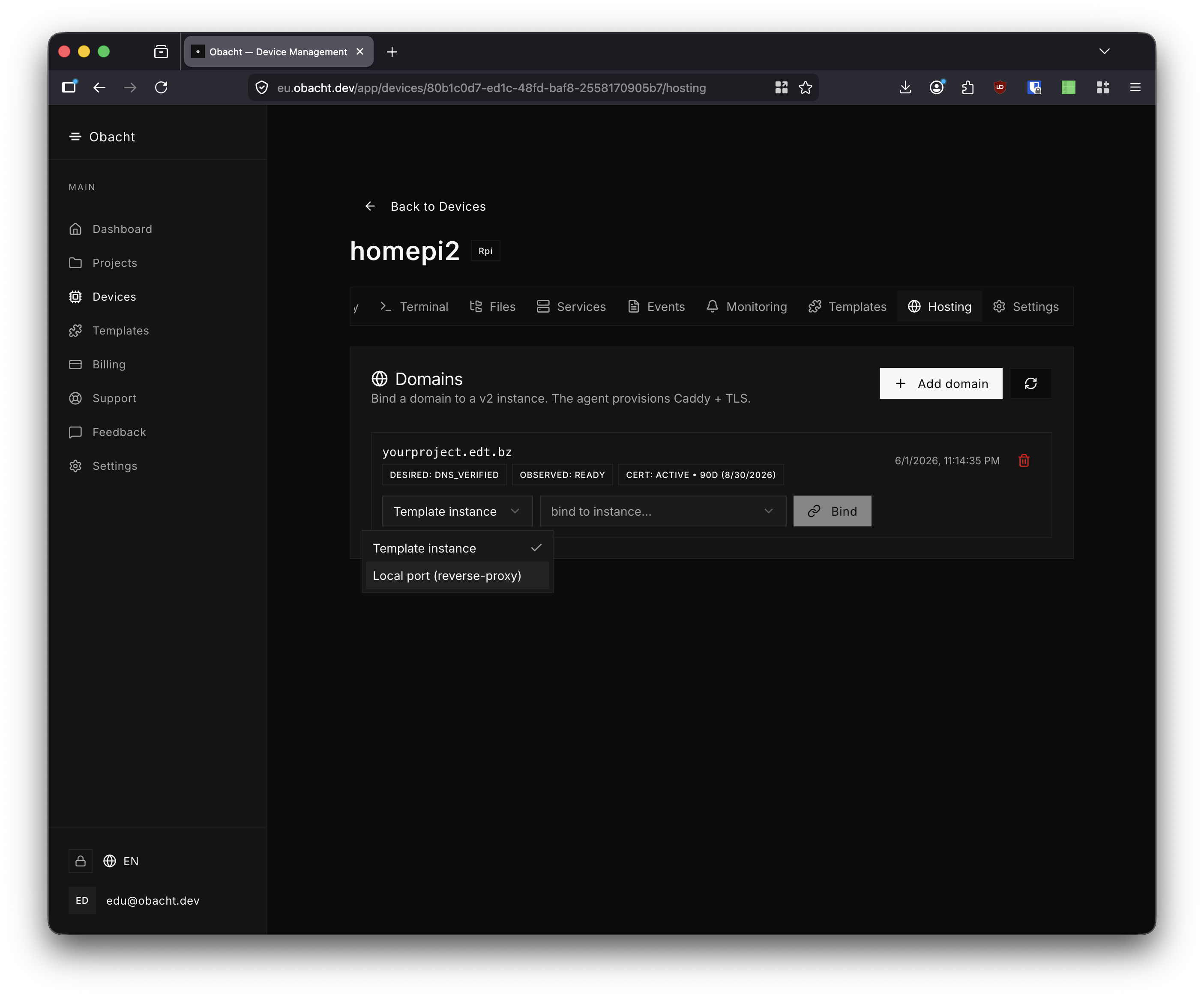Click the browser forward arrow
Screen dimensions: 1204x998
click(x=130, y=88)
